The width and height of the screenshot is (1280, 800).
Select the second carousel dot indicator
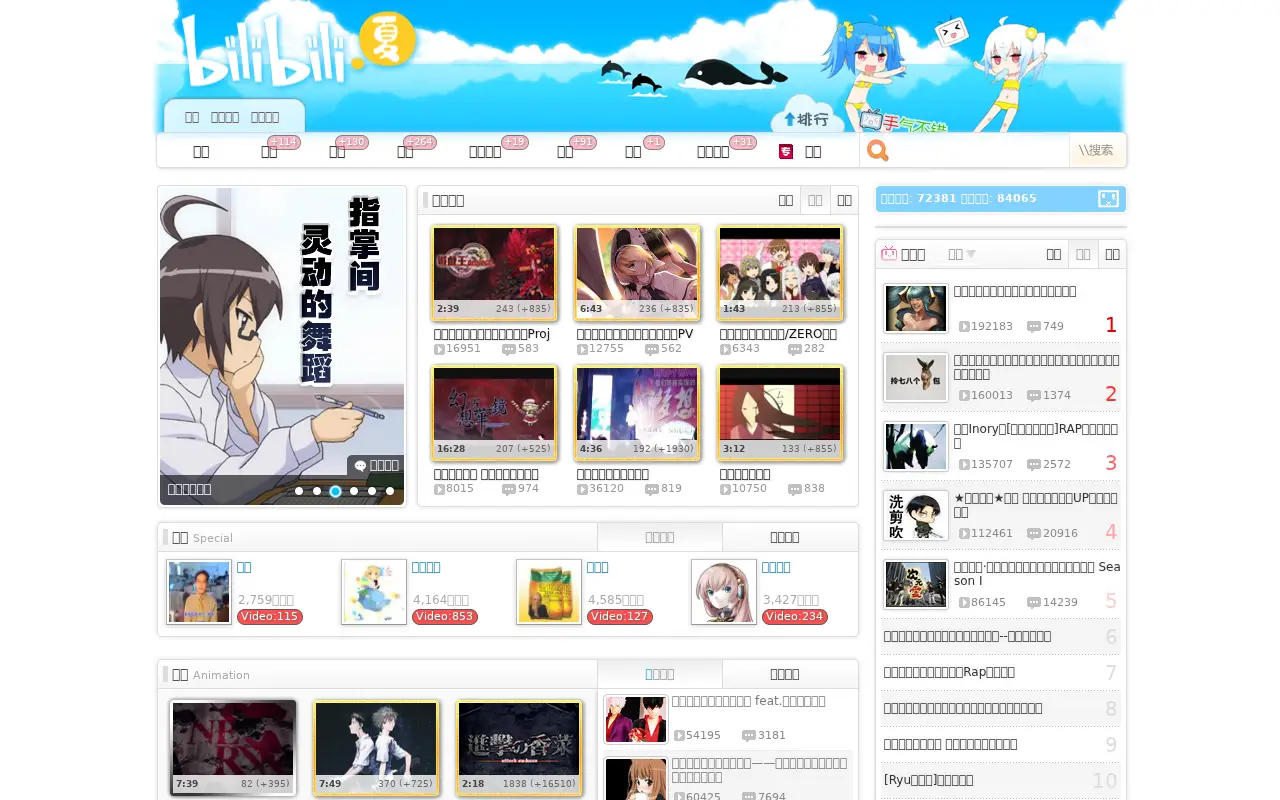point(317,491)
